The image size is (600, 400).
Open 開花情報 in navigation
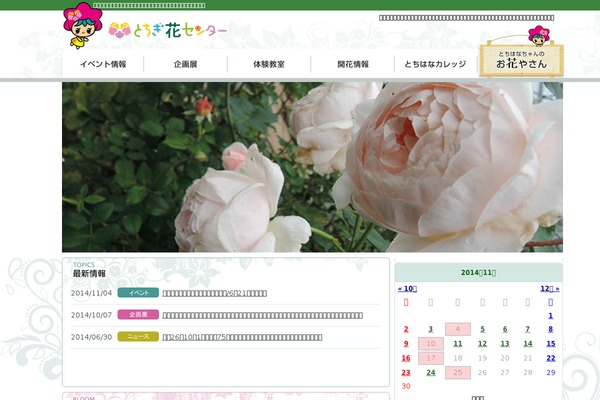point(353,64)
